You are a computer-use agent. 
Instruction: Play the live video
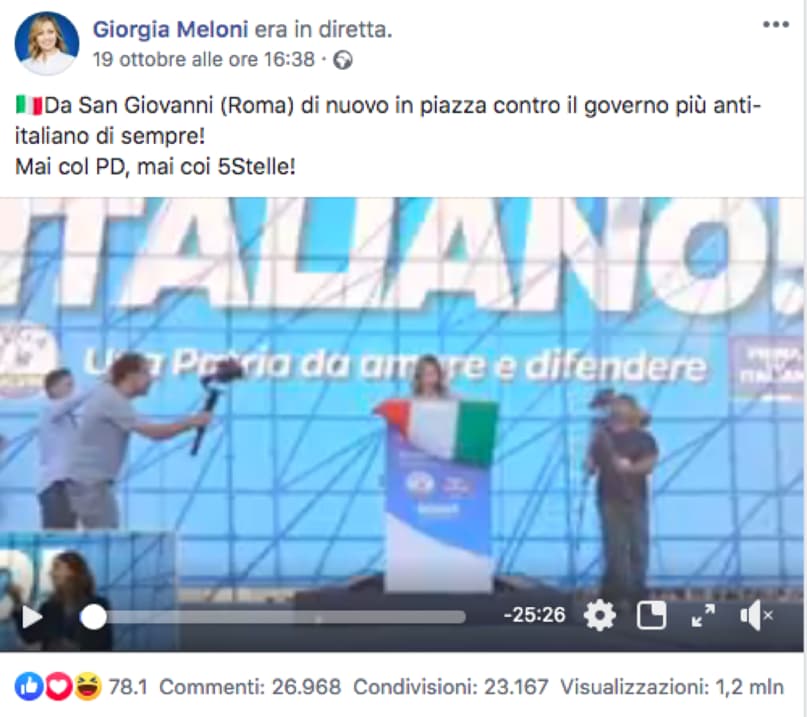32,616
